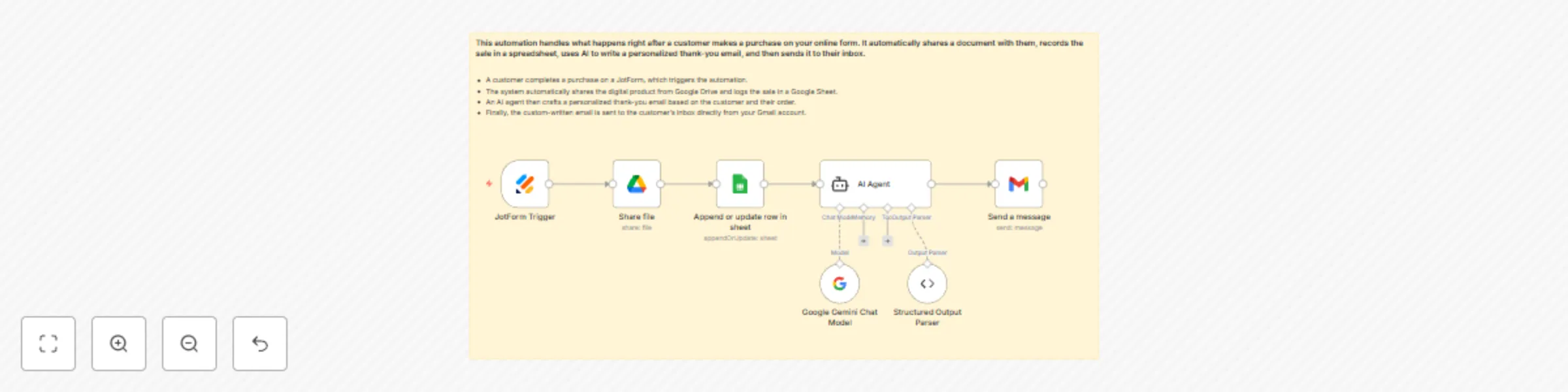Image resolution: width=1568 pixels, height=392 pixels.
Task: Click the 'appendOrUpdate: sheet' subtitle text
Action: click(x=740, y=238)
